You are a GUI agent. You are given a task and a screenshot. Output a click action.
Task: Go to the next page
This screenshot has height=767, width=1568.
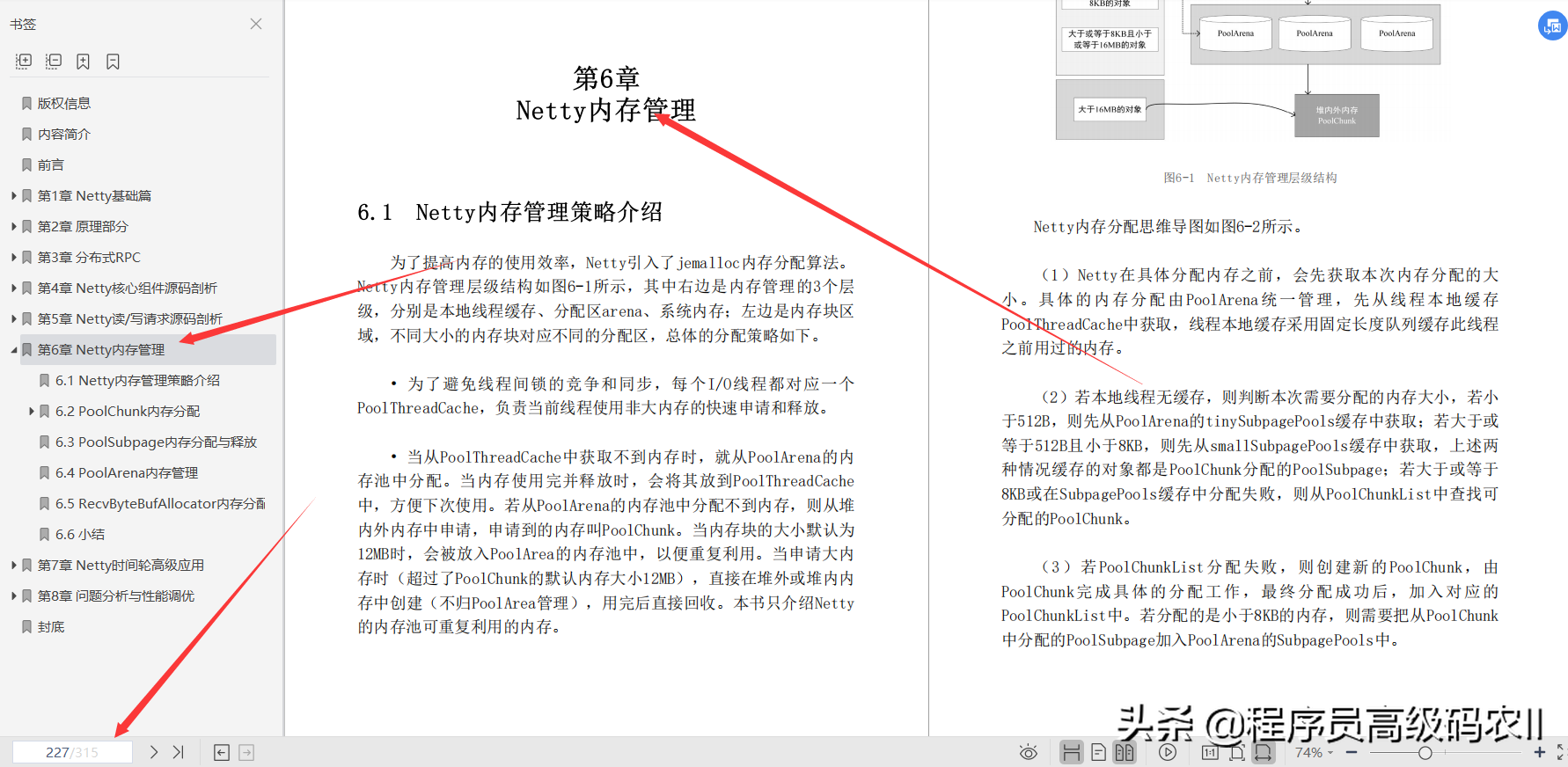click(x=154, y=752)
